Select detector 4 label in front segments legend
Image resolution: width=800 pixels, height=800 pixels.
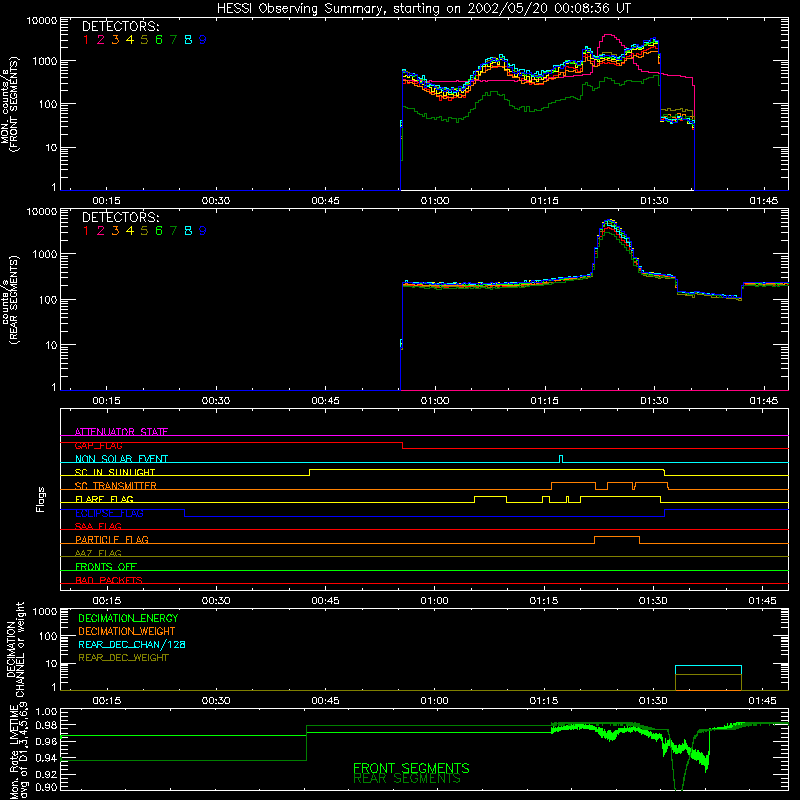(130, 39)
